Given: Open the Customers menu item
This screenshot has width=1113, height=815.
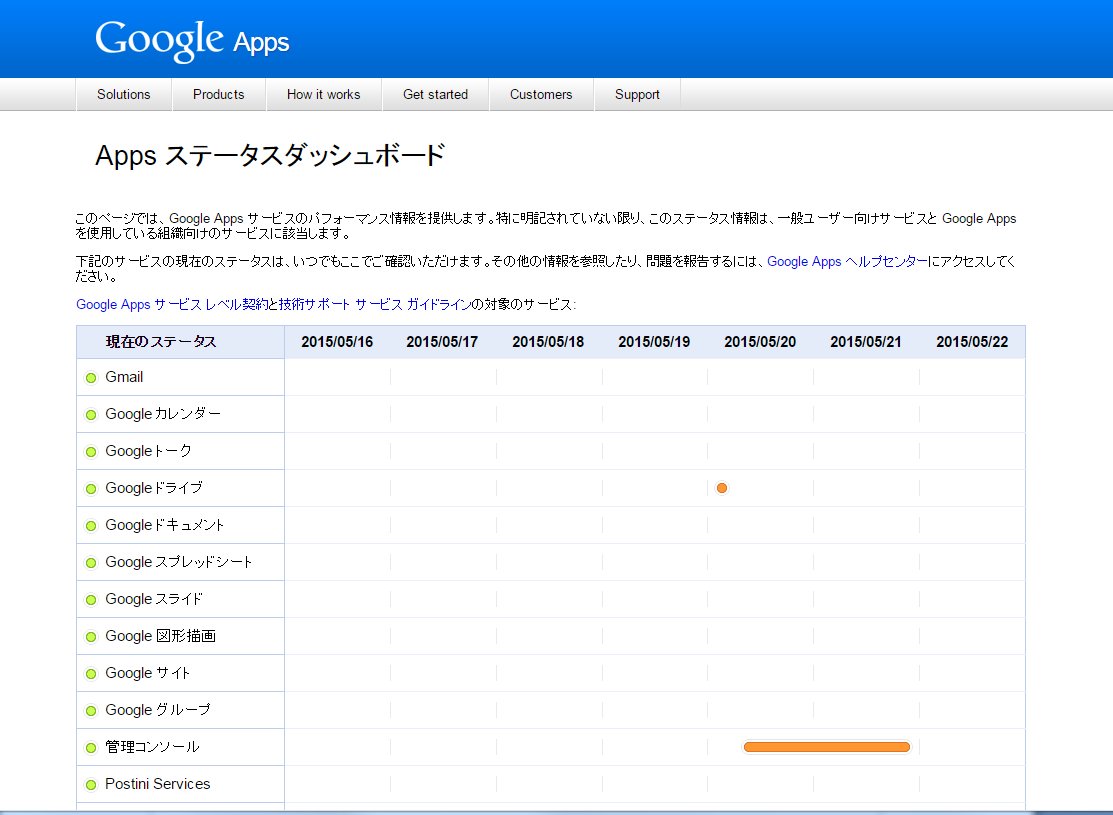Looking at the screenshot, I should click(541, 94).
